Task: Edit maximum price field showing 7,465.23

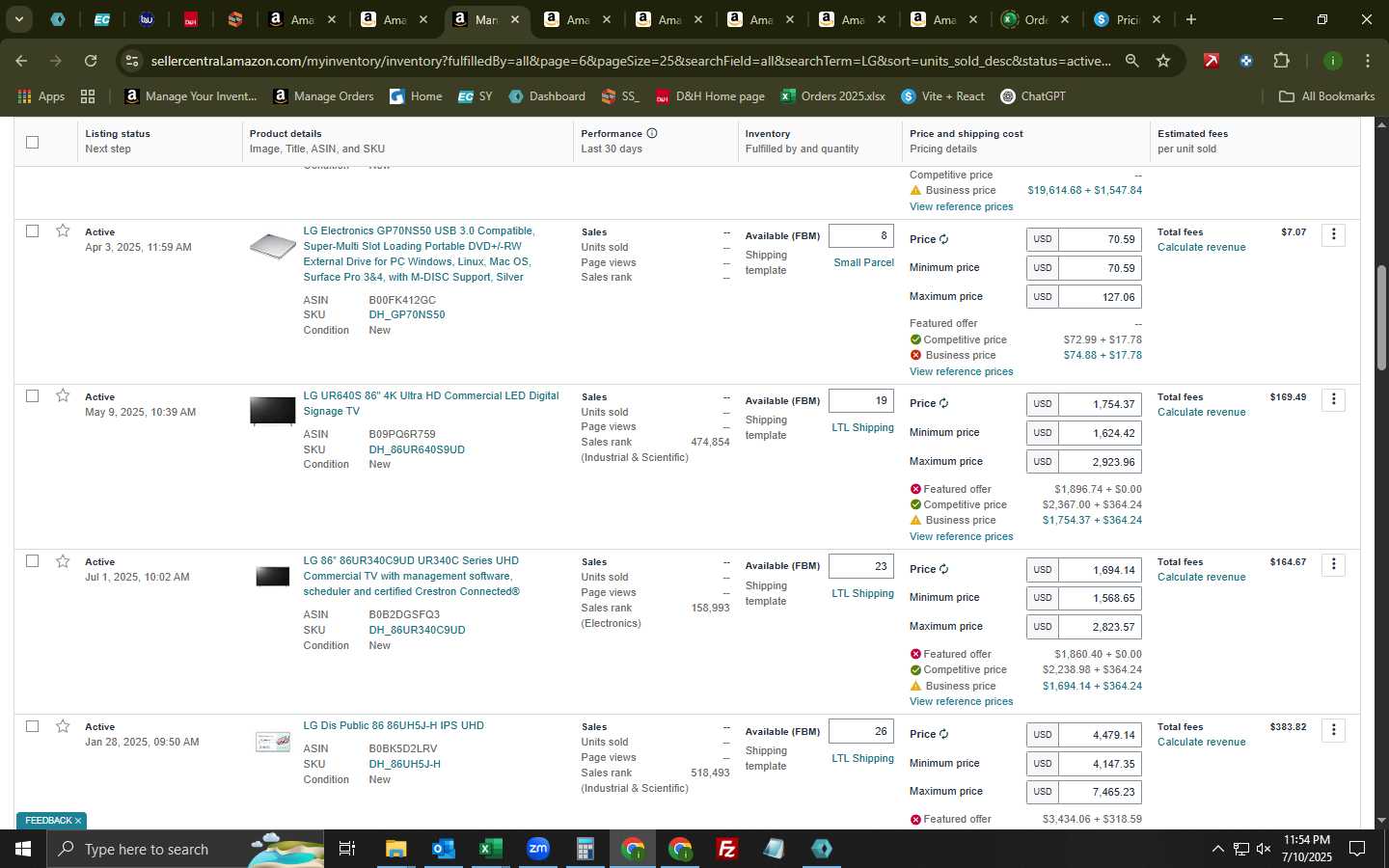Action: pyautogui.click(x=1101, y=792)
